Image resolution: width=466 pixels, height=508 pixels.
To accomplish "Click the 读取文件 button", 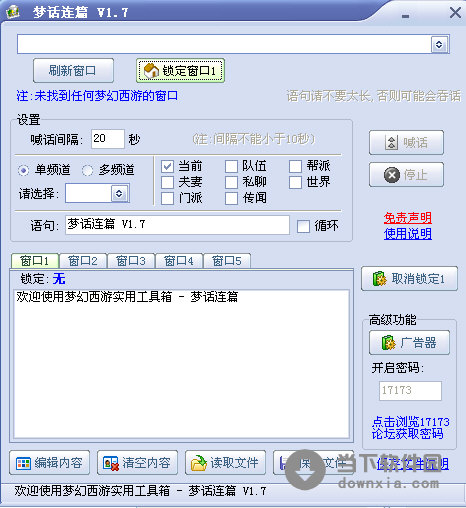I will [x=225, y=463].
